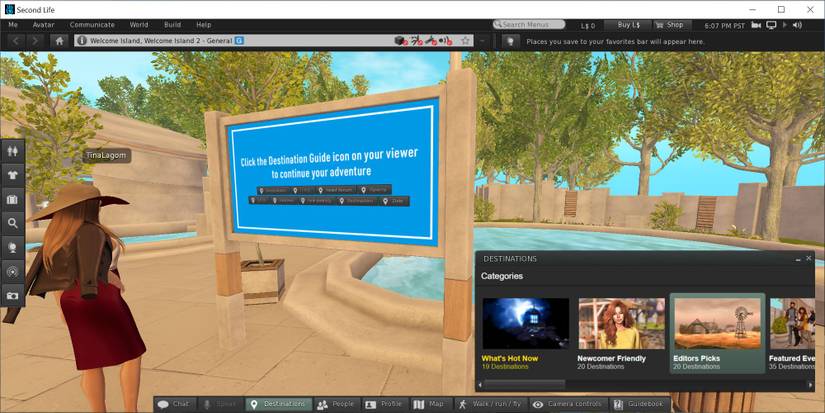Select Newcomer Friendly category thumbnail
Image resolution: width=825 pixels, height=413 pixels.
(x=621, y=323)
